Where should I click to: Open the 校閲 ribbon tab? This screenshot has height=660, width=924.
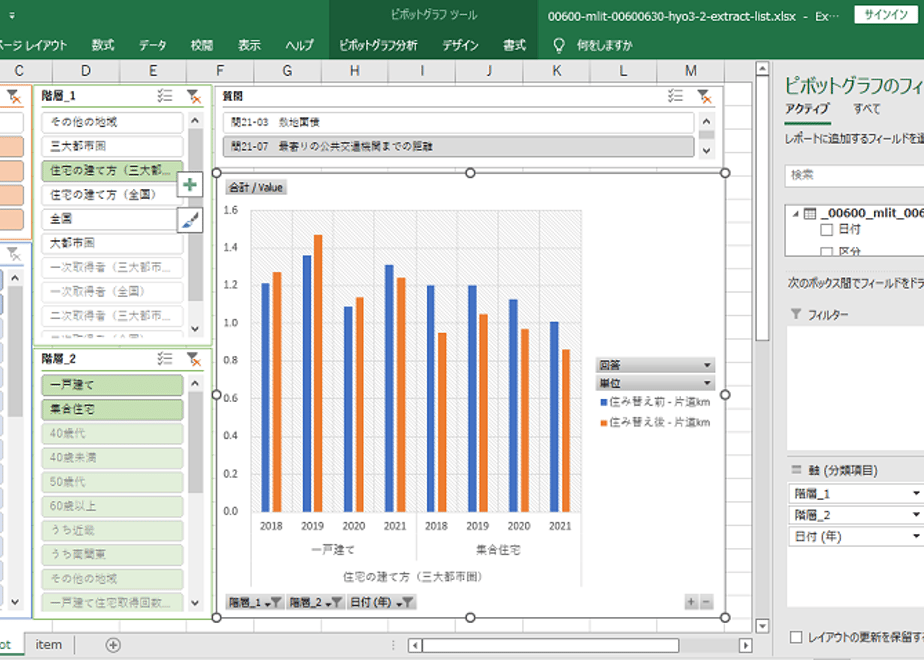(202, 45)
